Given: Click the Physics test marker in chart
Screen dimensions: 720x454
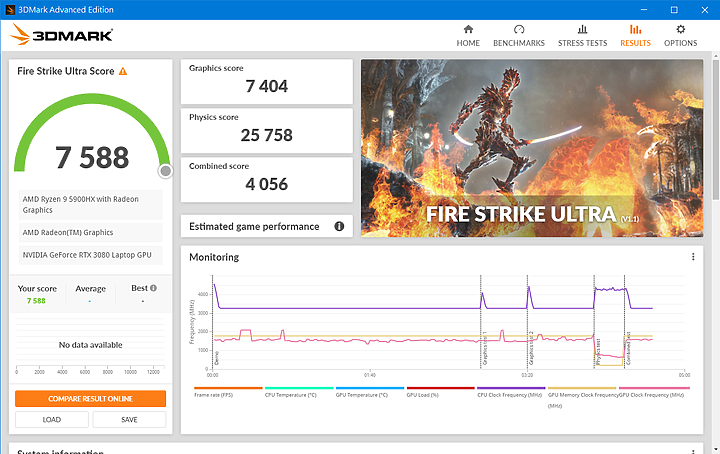Looking at the screenshot, I should [598, 352].
